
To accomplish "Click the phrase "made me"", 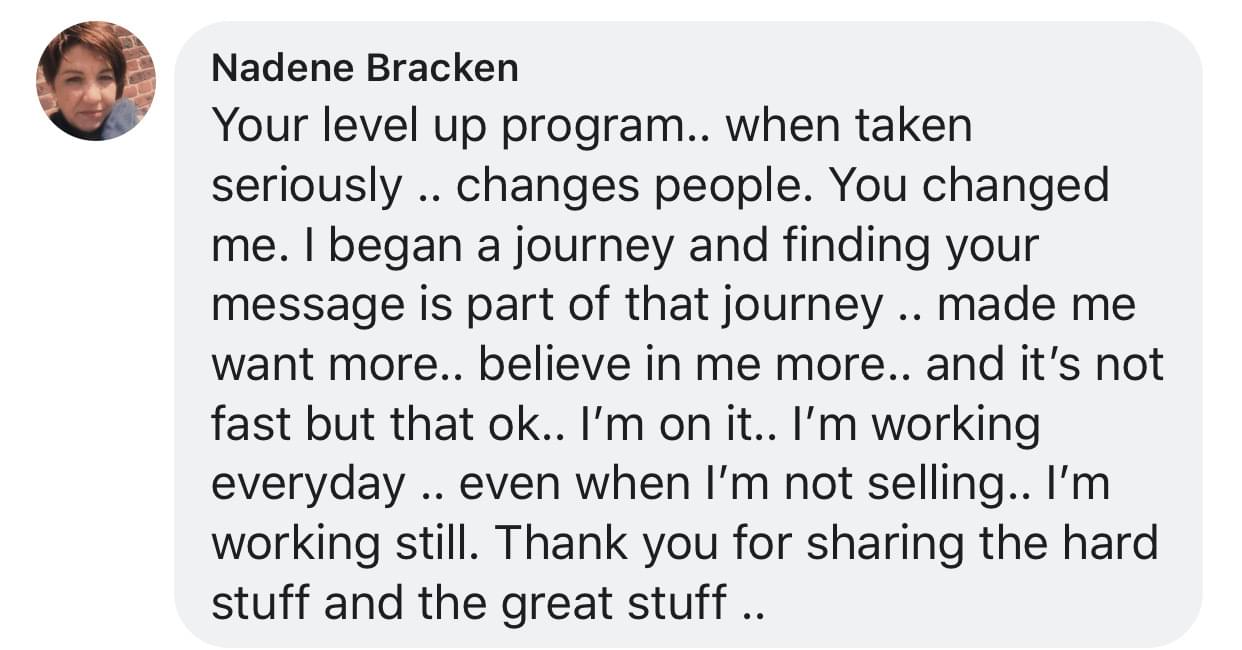I will (1036, 306).
